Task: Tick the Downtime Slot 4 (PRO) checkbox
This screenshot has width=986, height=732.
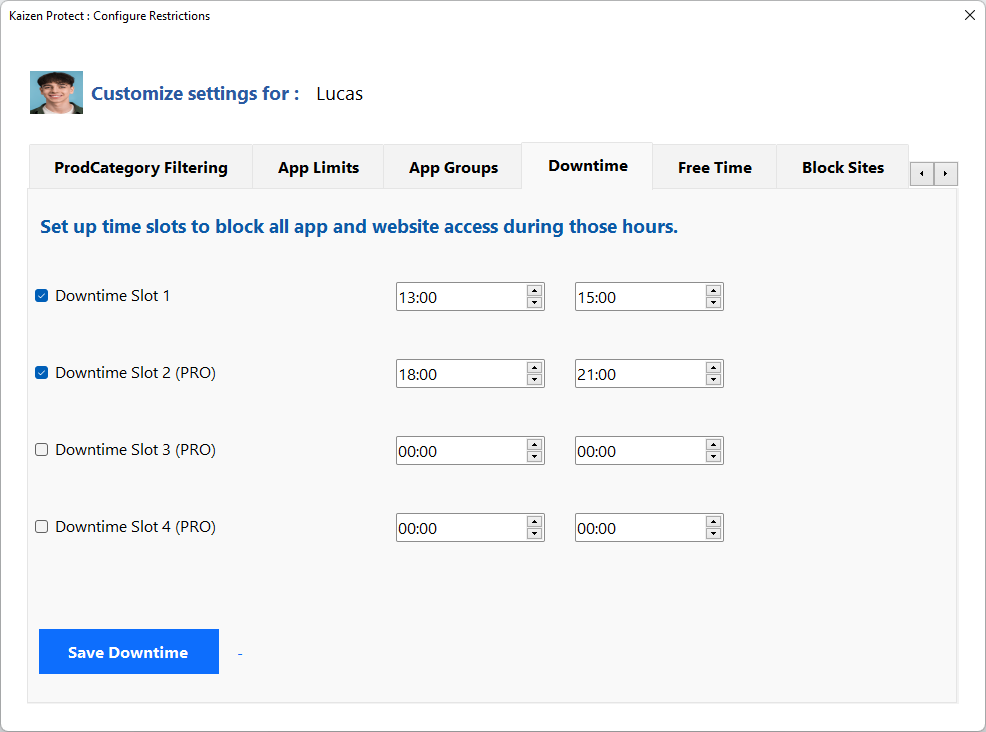Action: pos(42,527)
